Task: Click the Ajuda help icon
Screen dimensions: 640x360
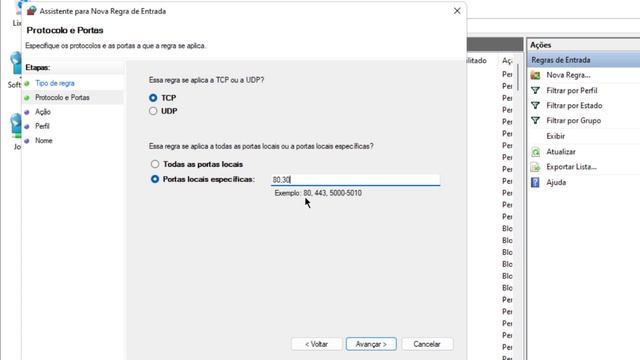Action: [x=535, y=182]
